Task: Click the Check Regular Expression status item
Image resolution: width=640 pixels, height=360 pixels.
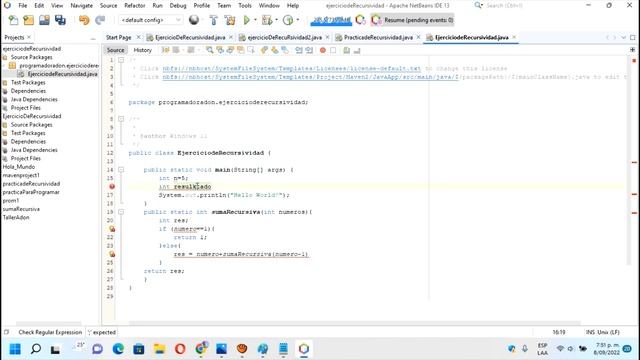Action: (x=50, y=332)
